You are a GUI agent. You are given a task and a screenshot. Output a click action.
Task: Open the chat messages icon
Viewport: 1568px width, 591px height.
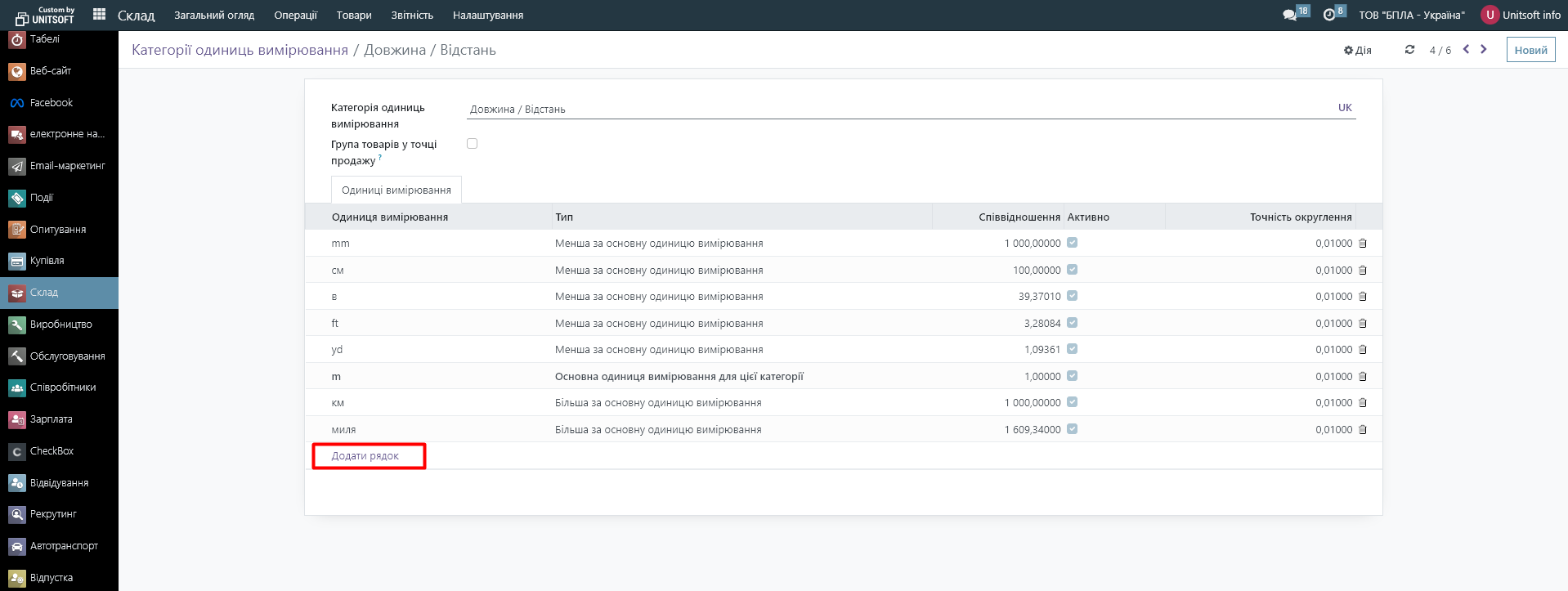[1289, 15]
